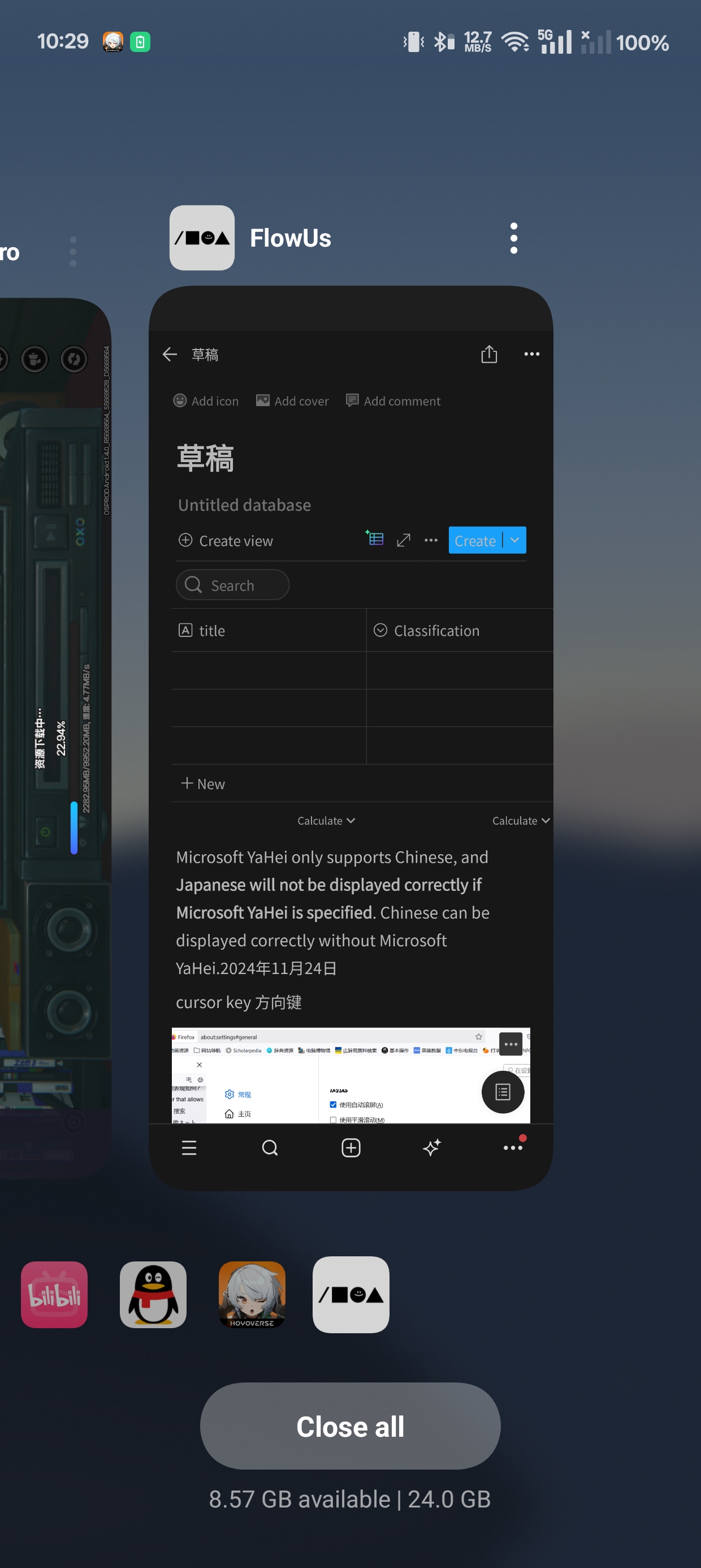Screen dimensions: 701x1568
Task: Expand the database using the diagonal arrow icon
Action: pyautogui.click(x=404, y=541)
